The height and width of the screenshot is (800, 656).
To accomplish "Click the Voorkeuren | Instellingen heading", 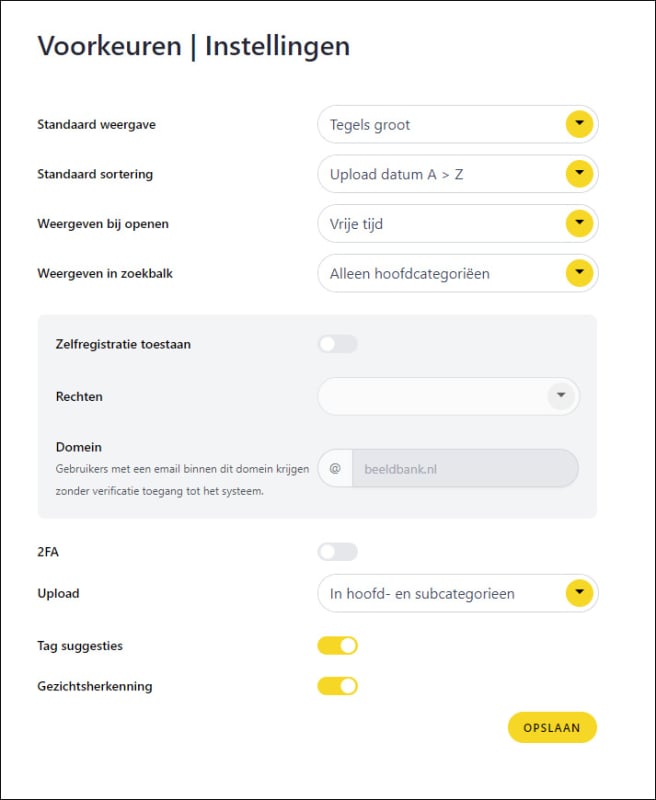I will coord(194,46).
